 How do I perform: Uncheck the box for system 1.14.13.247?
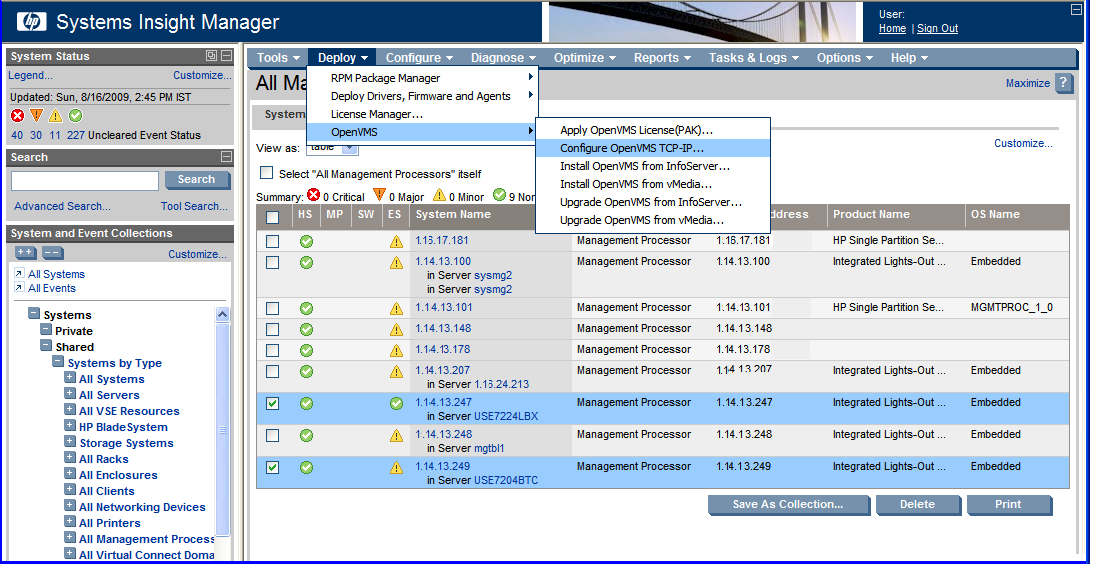coord(273,403)
